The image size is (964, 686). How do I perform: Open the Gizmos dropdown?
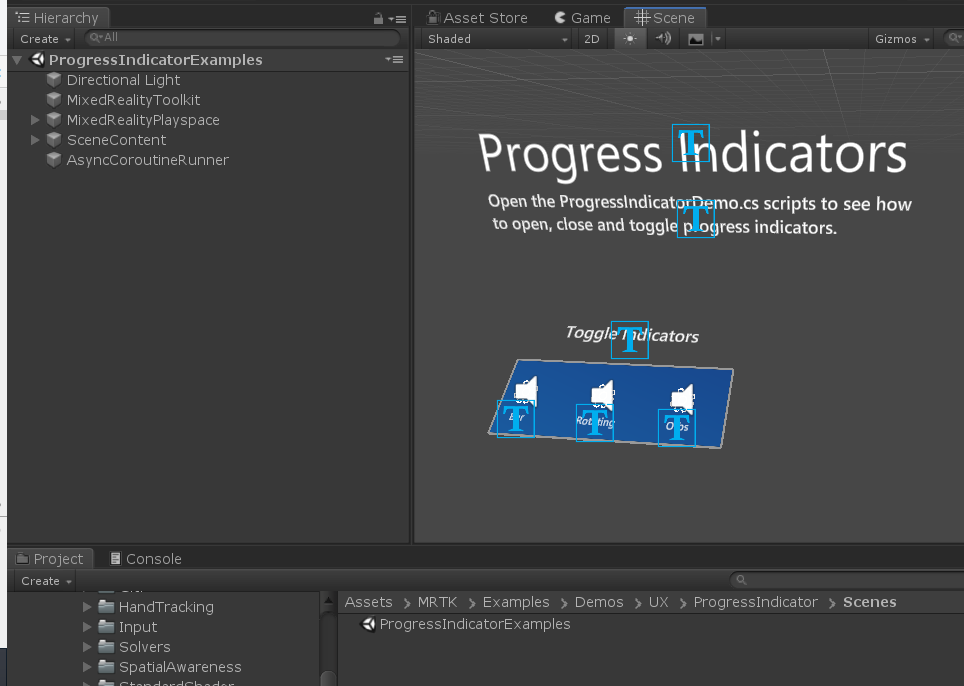pos(901,39)
